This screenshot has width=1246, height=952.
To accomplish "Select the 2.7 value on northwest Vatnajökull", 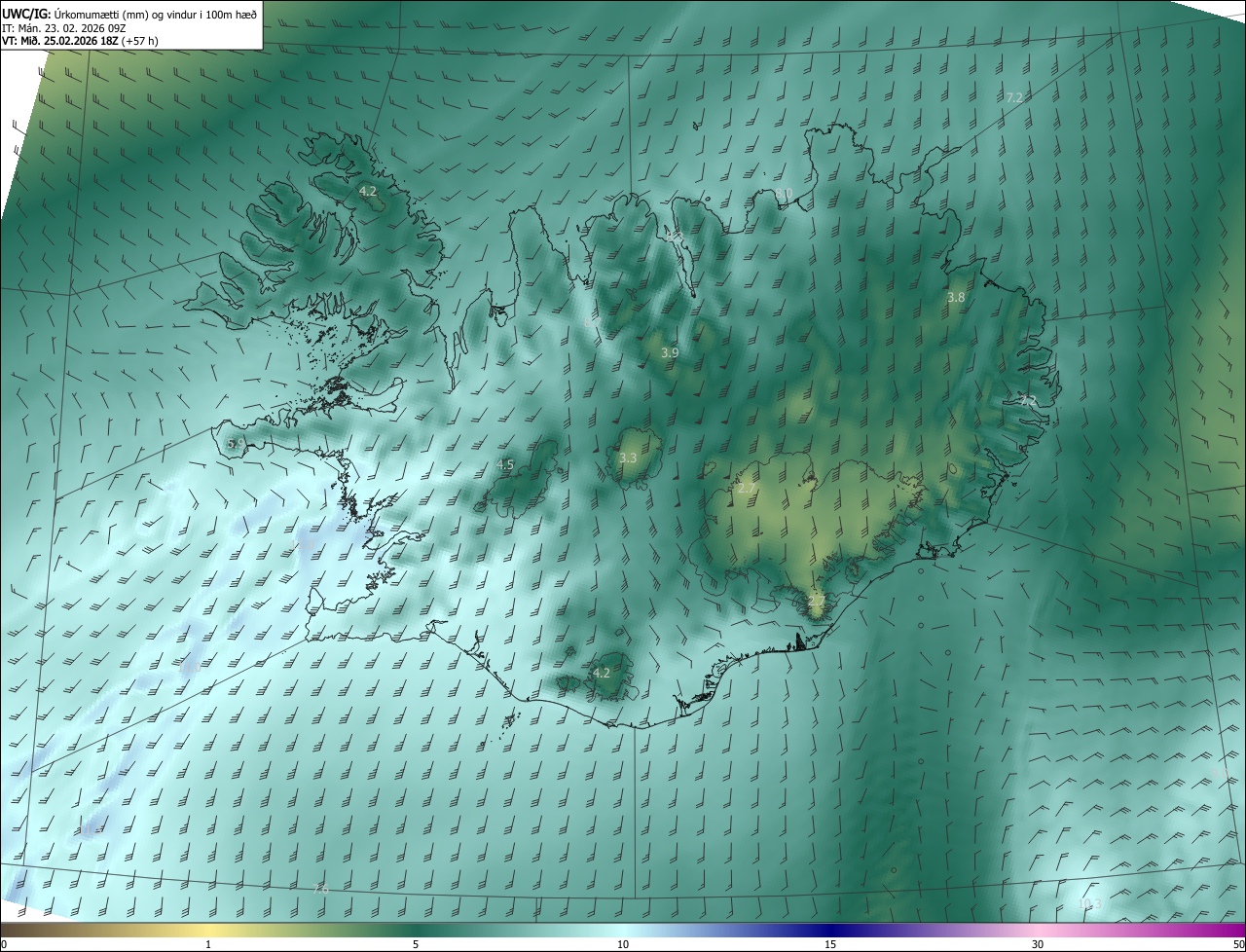I will [747, 489].
